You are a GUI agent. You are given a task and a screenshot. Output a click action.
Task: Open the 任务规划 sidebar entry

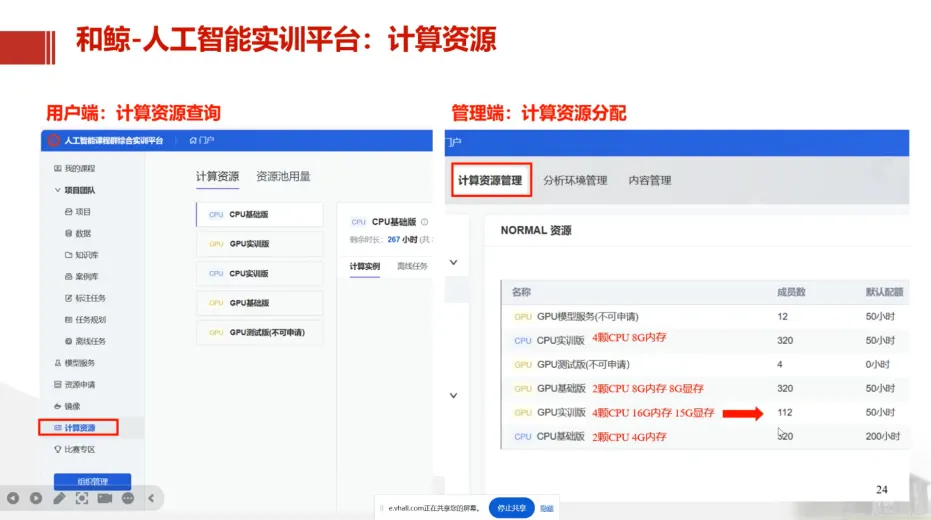(x=85, y=320)
